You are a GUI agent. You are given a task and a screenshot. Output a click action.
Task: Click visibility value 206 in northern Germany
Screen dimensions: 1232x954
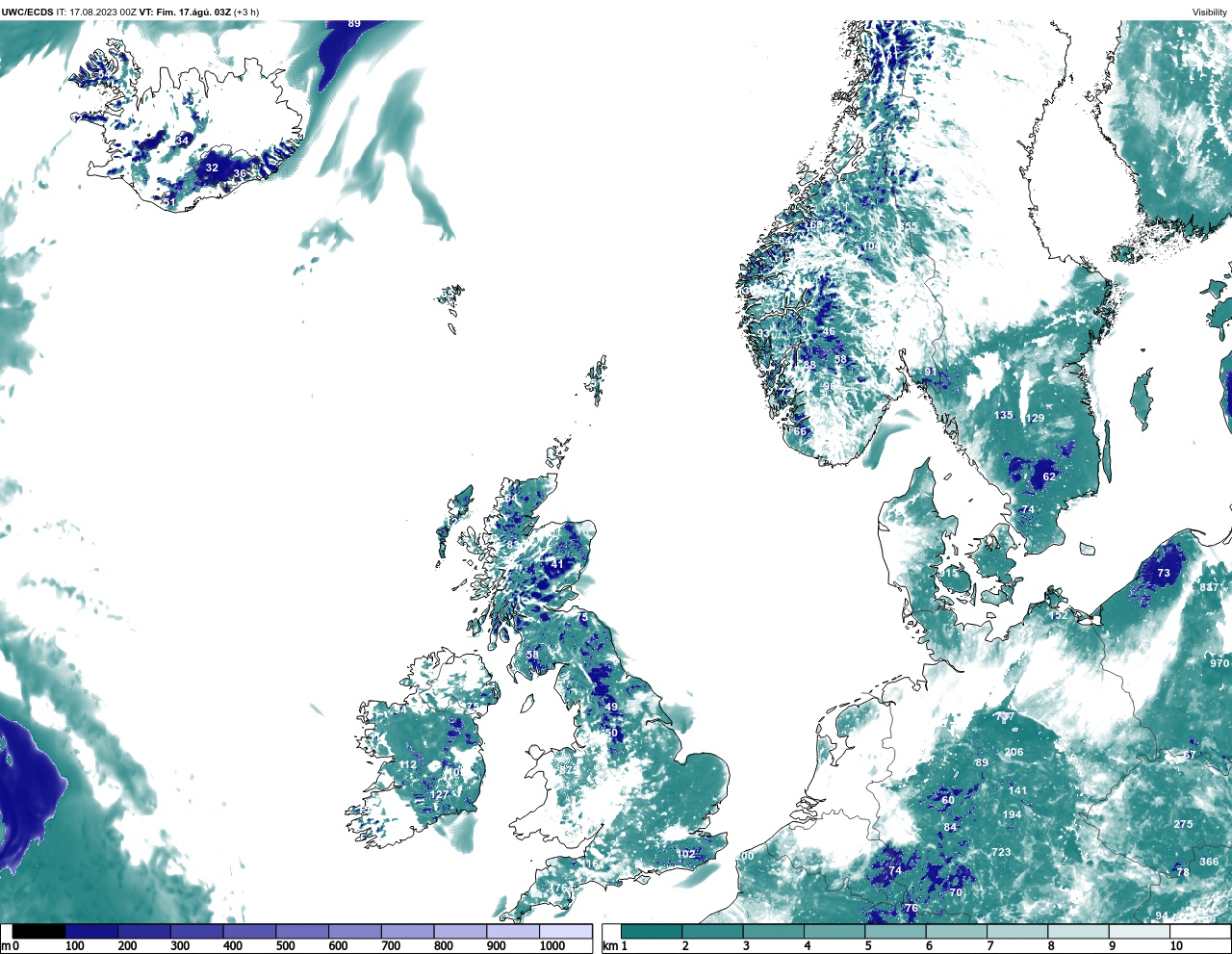point(1014,753)
